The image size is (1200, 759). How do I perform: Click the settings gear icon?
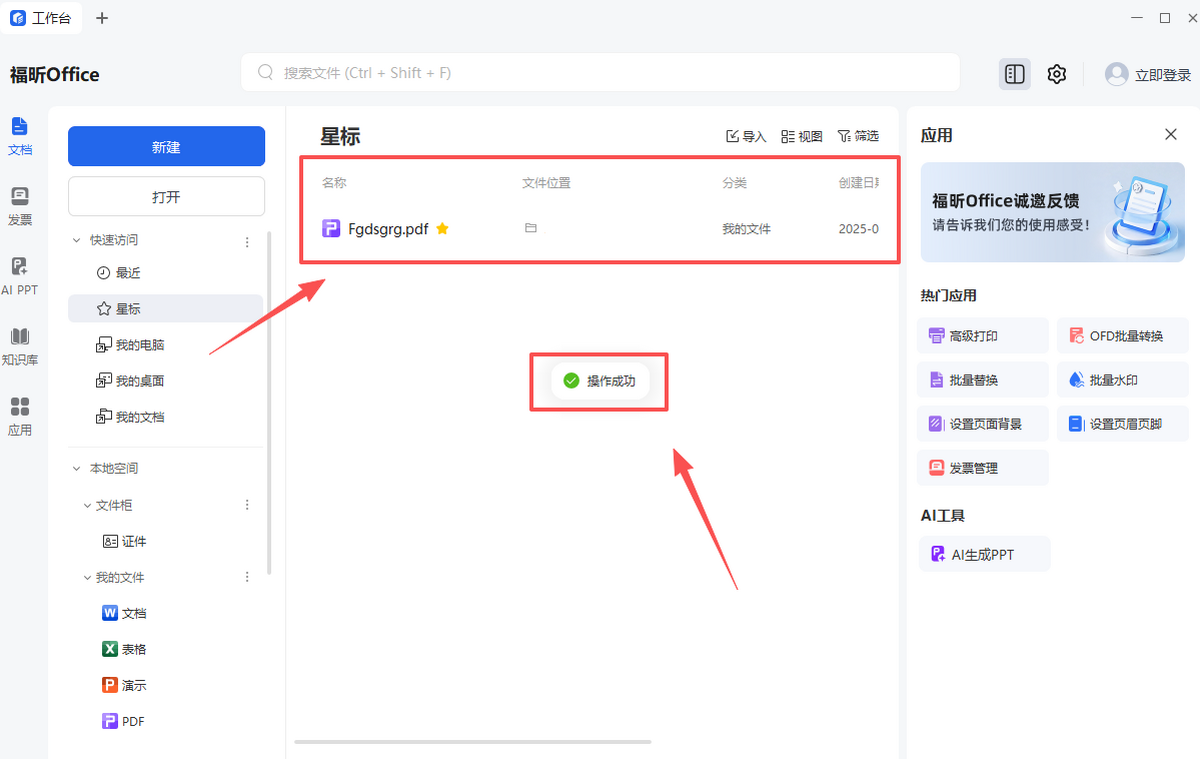pos(1057,74)
